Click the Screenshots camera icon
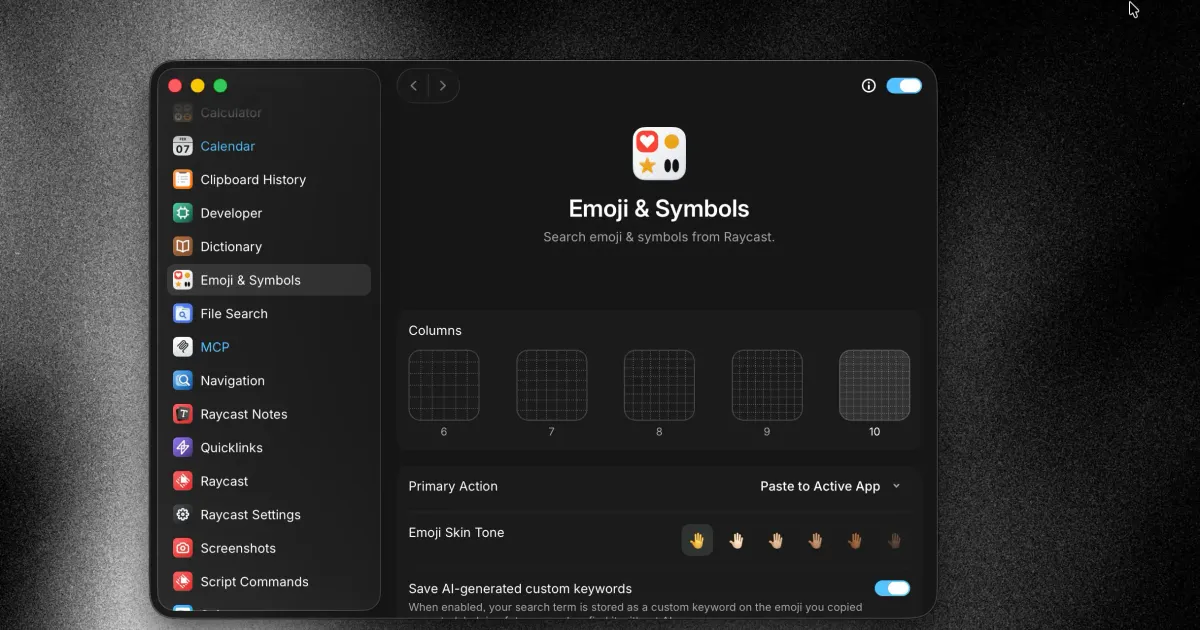1200x630 pixels. coord(182,548)
